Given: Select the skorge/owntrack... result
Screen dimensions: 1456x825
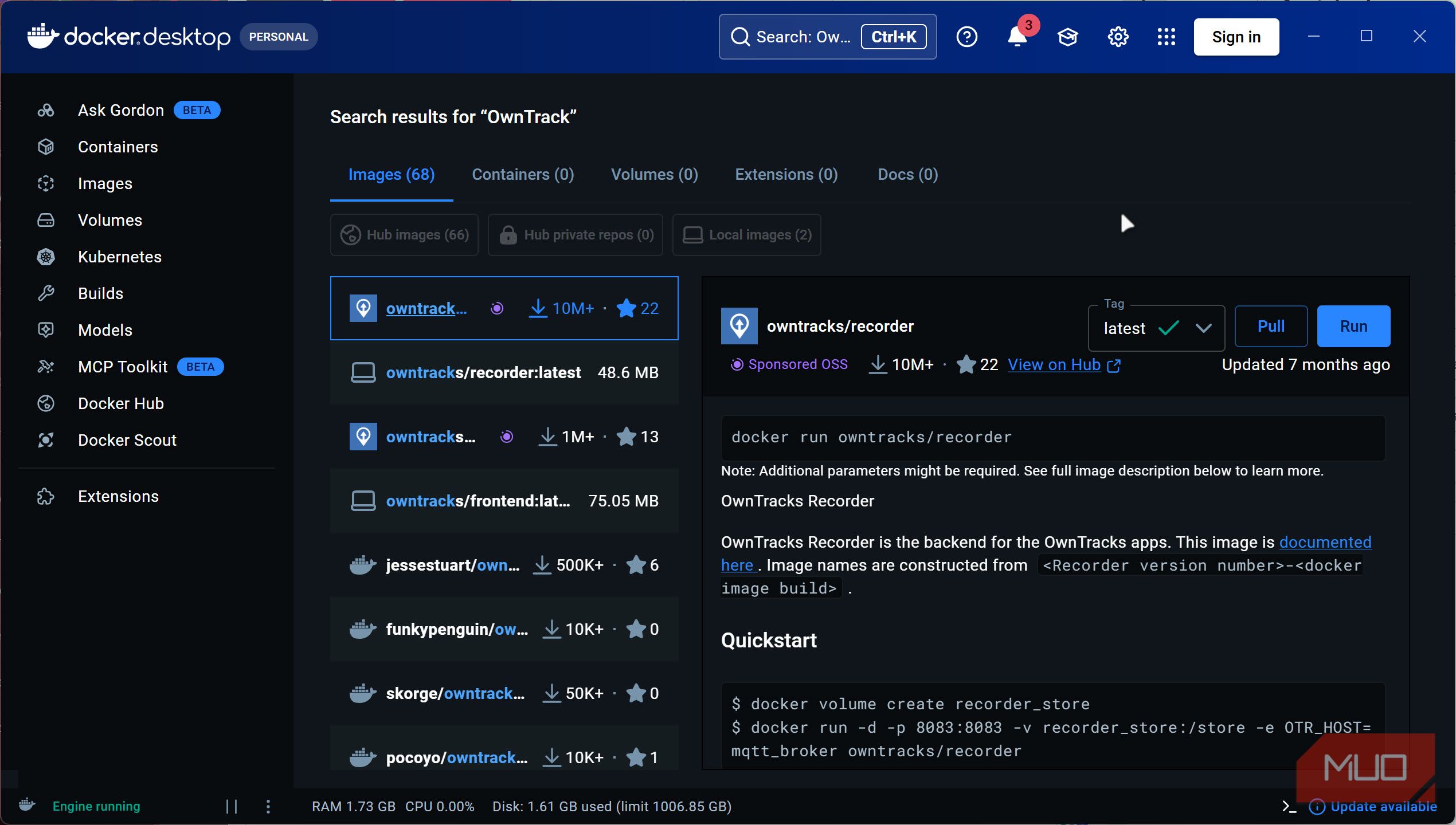Looking at the screenshot, I should coord(504,693).
